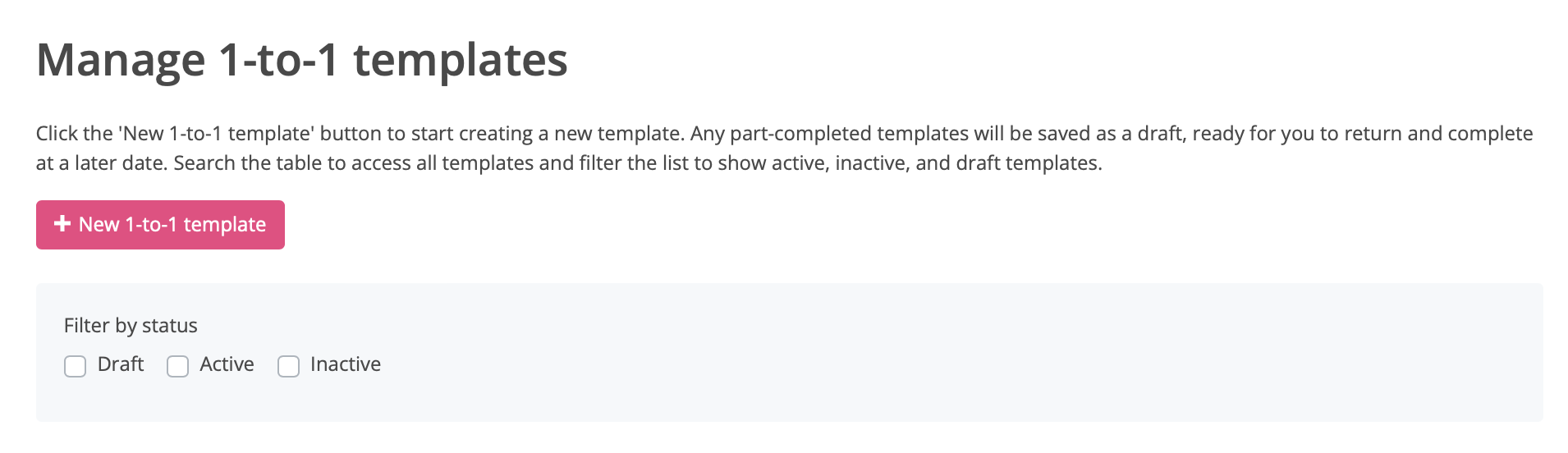Screen dimensions: 1568x453
Task: Click the Inactive filter label text
Action: [346, 364]
